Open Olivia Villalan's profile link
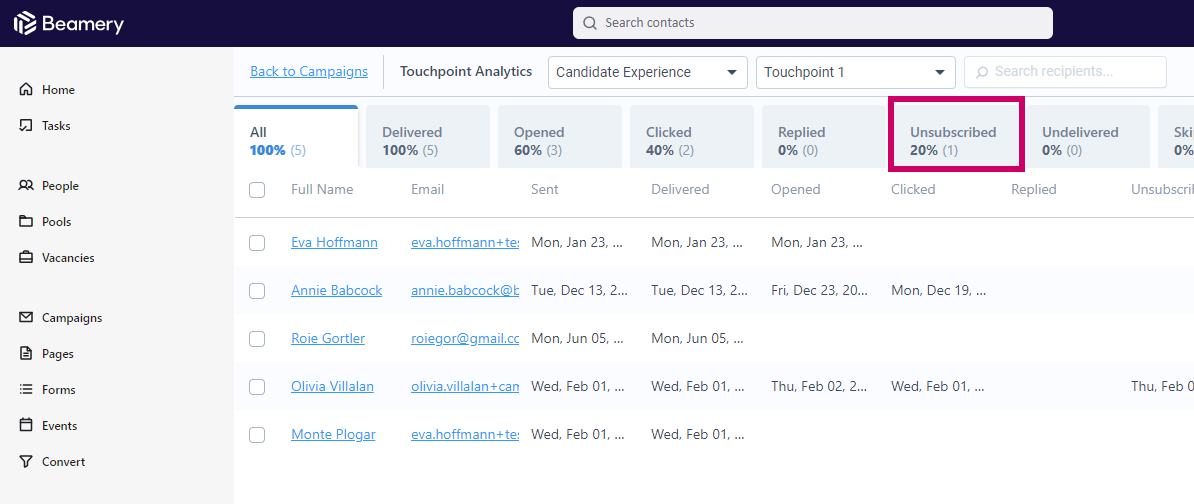1194x504 pixels. pos(333,387)
